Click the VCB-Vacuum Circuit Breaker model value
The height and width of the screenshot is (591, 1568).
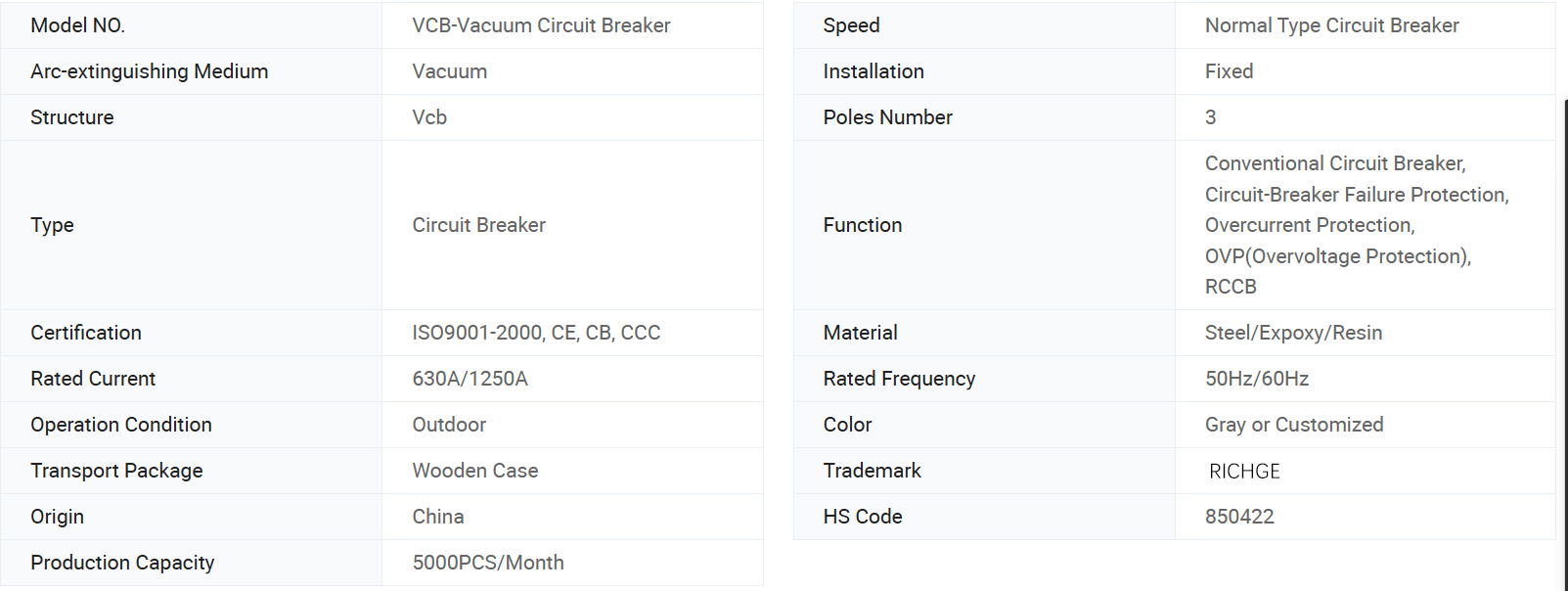pyautogui.click(x=541, y=25)
